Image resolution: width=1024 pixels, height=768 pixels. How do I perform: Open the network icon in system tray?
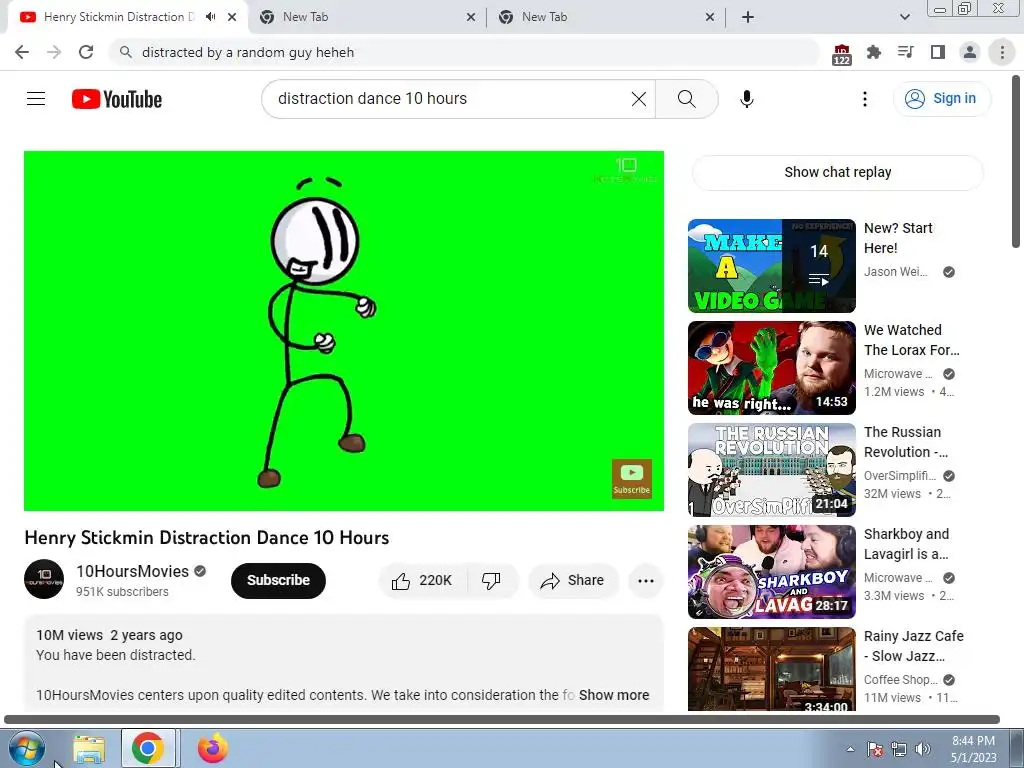click(899, 749)
